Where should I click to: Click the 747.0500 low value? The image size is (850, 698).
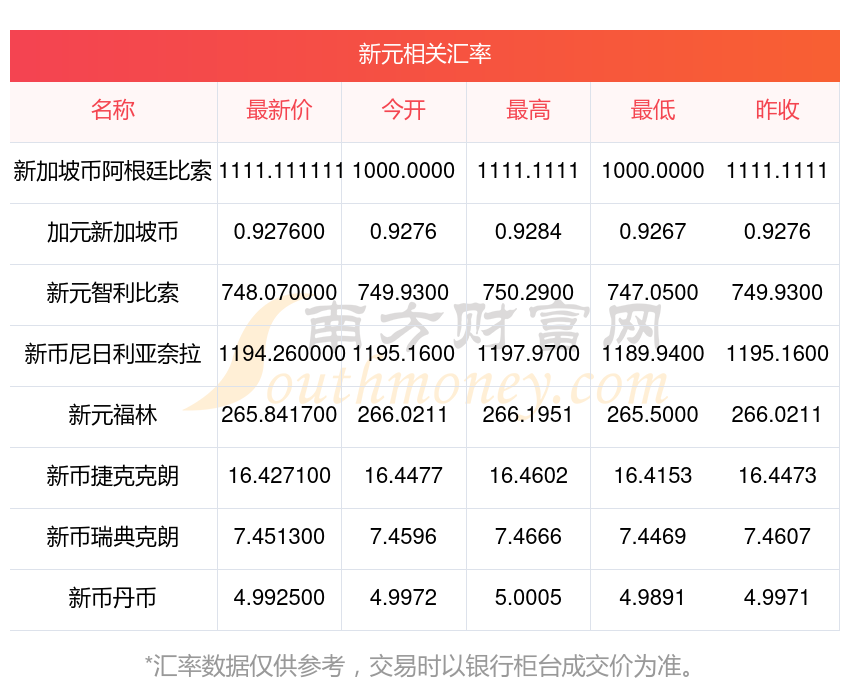[653, 293]
